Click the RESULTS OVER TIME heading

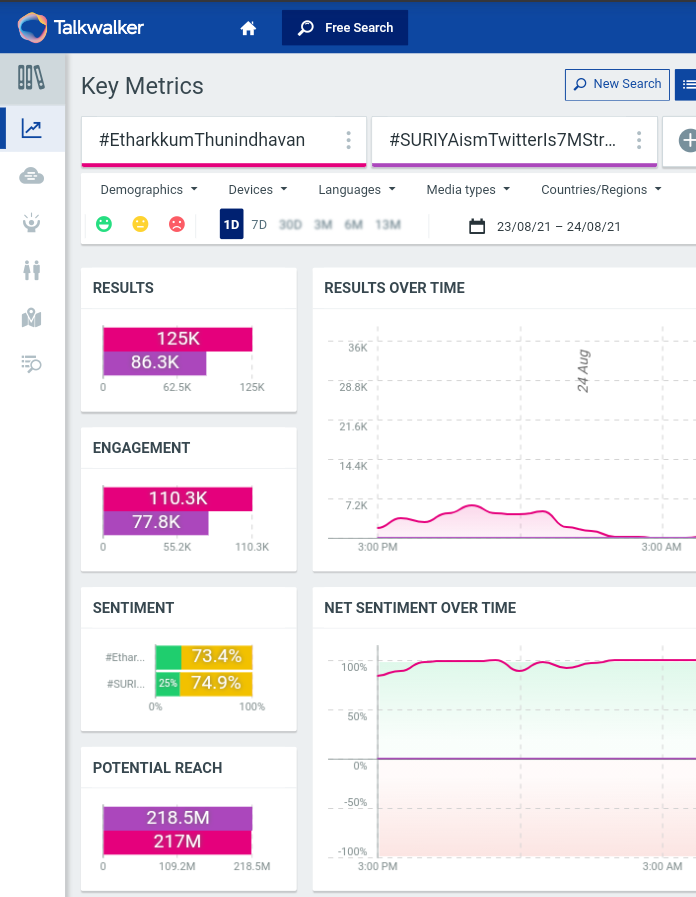[x=395, y=288]
